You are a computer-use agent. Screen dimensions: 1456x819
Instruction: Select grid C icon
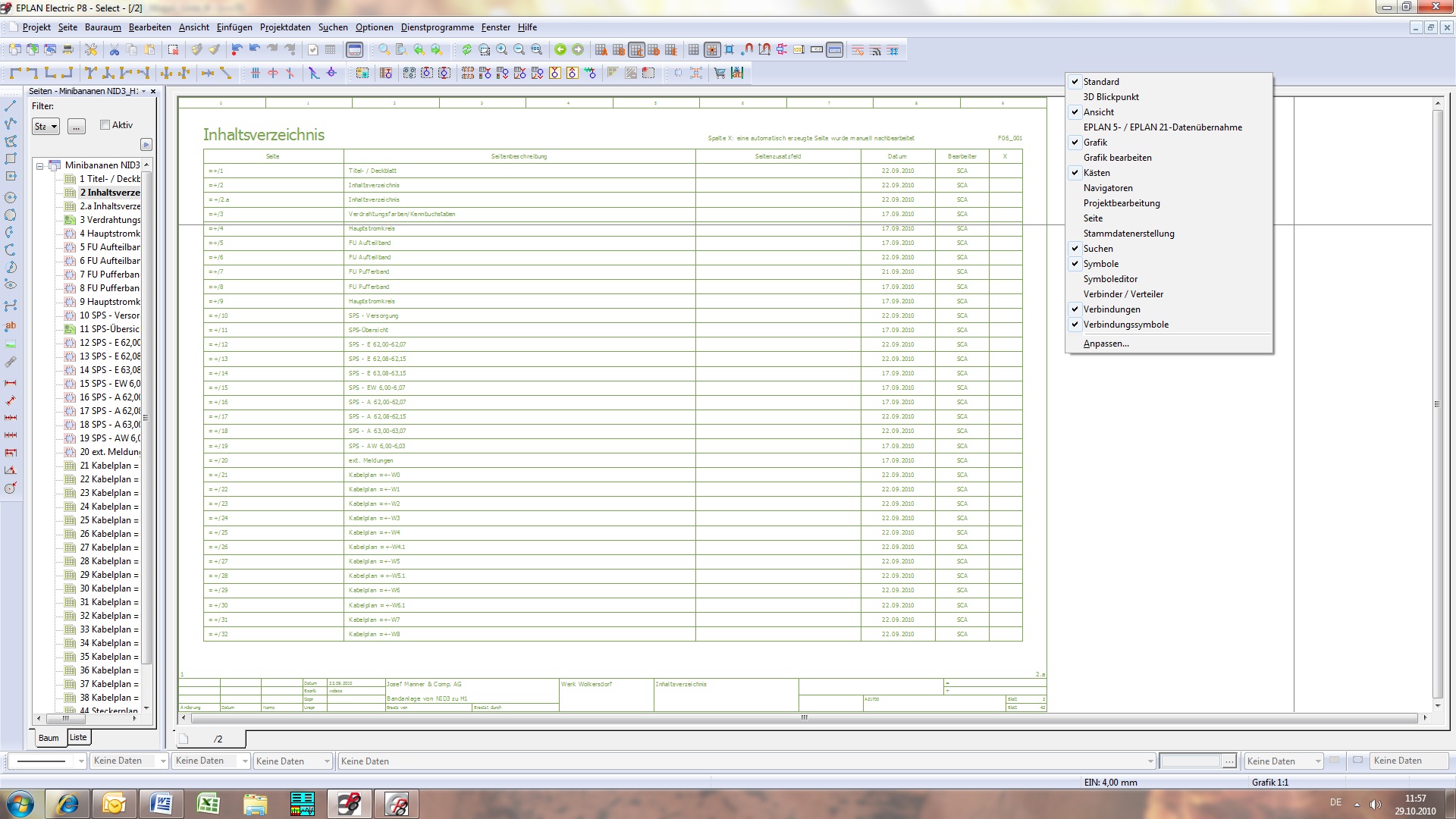(x=636, y=50)
